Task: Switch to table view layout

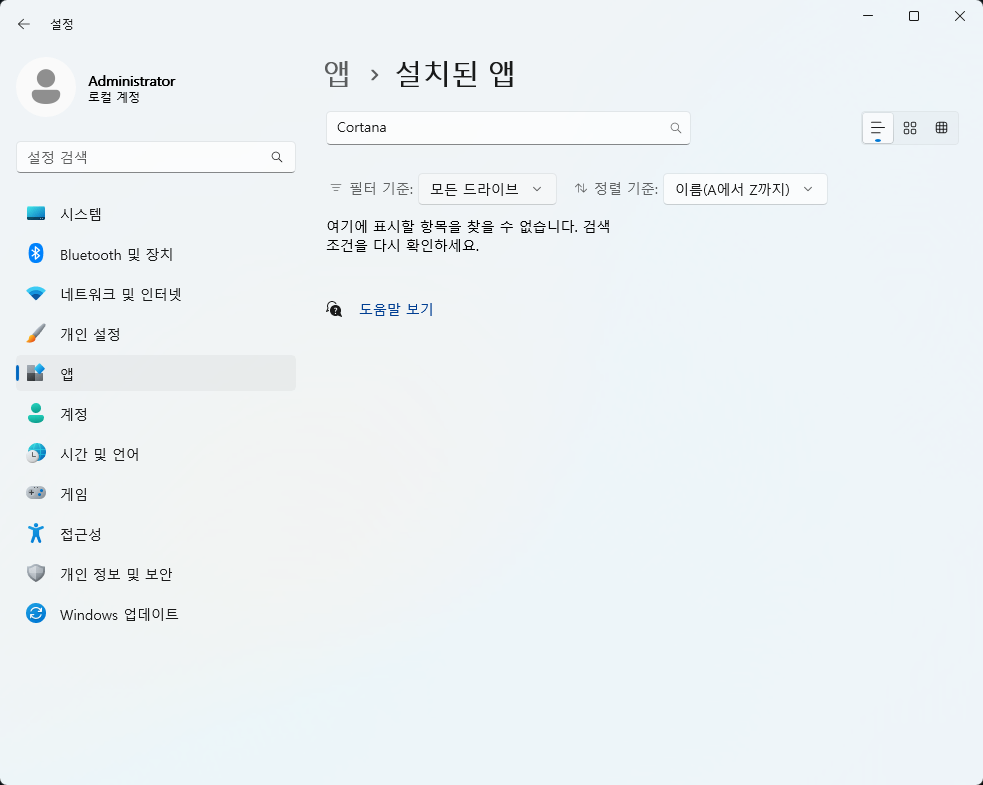Action: (941, 128)
